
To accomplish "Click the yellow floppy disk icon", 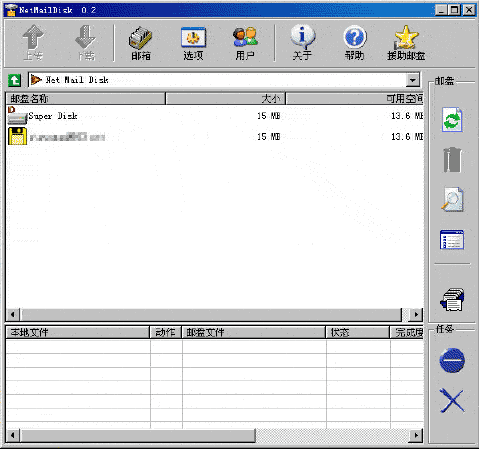I will coord(17,136).
